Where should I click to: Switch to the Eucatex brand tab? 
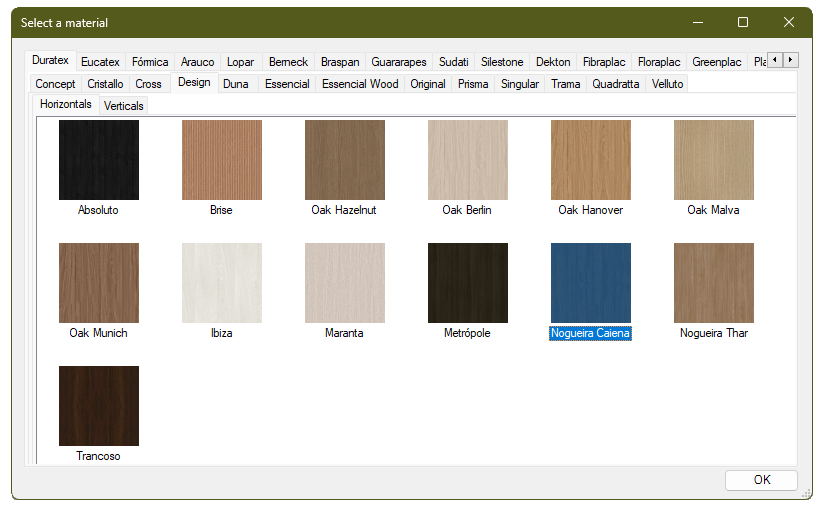[100, 62]
